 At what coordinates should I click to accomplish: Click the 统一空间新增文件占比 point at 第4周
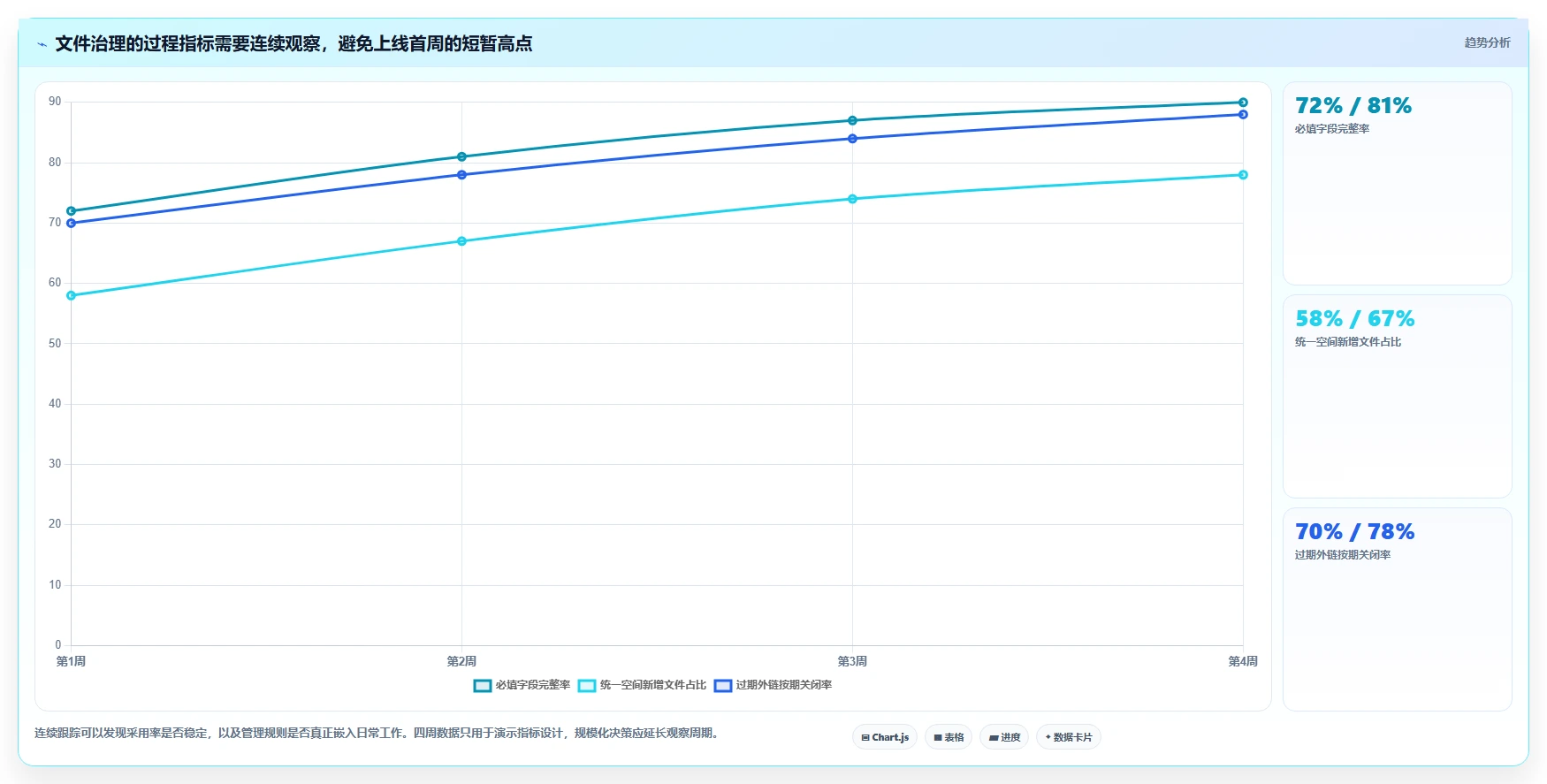[x=1243, y=175]
